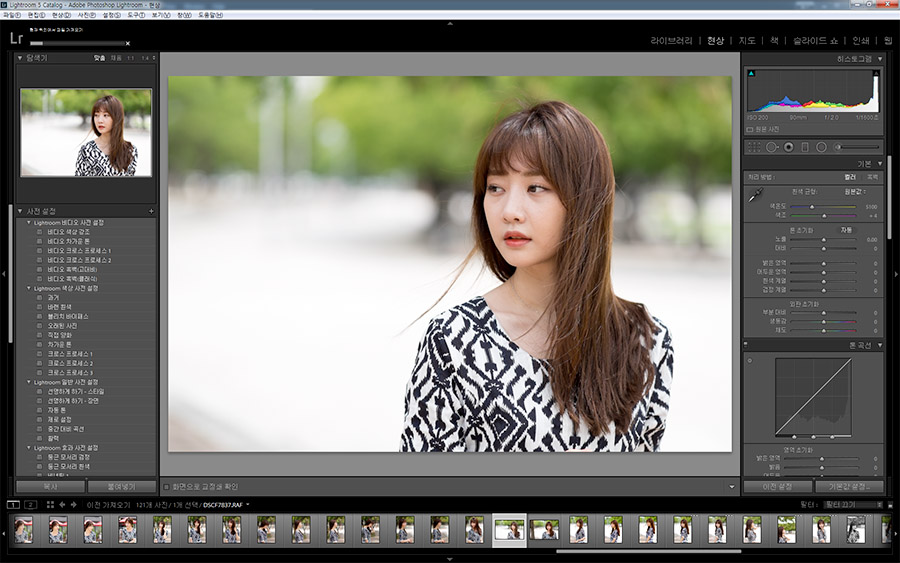Screen dimensions: 900x563
Task: Open second window display button 2
Action: pyautogui.click(x=30, y=505)
